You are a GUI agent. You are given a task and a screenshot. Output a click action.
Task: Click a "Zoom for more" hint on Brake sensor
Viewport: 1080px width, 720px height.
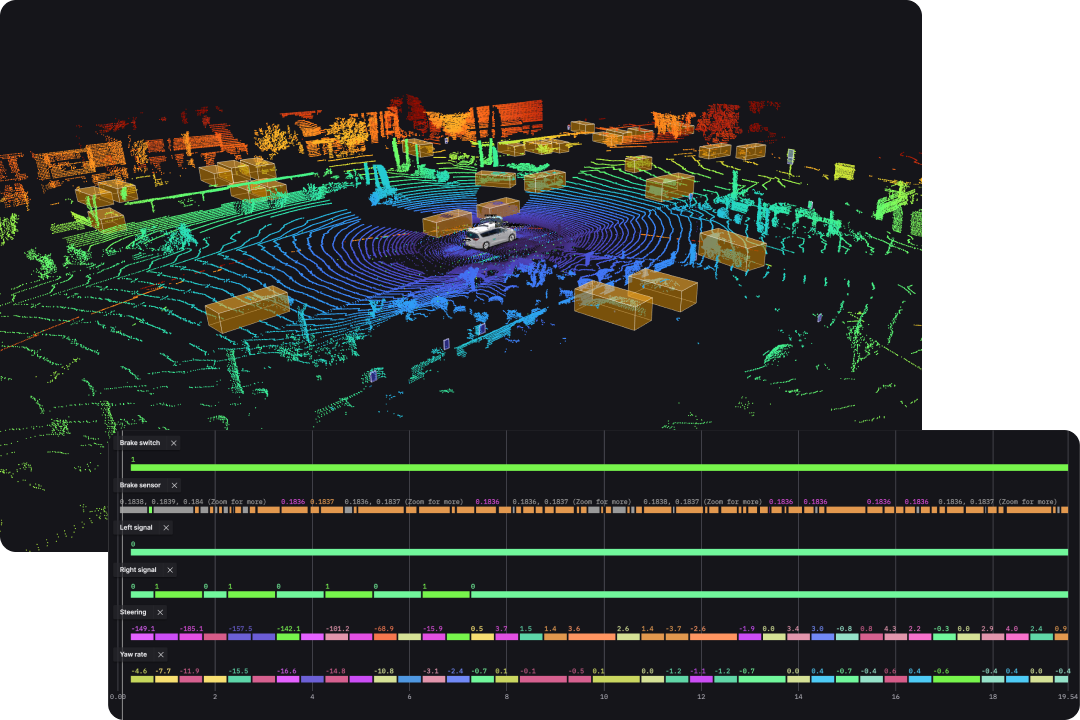[237, 502]
